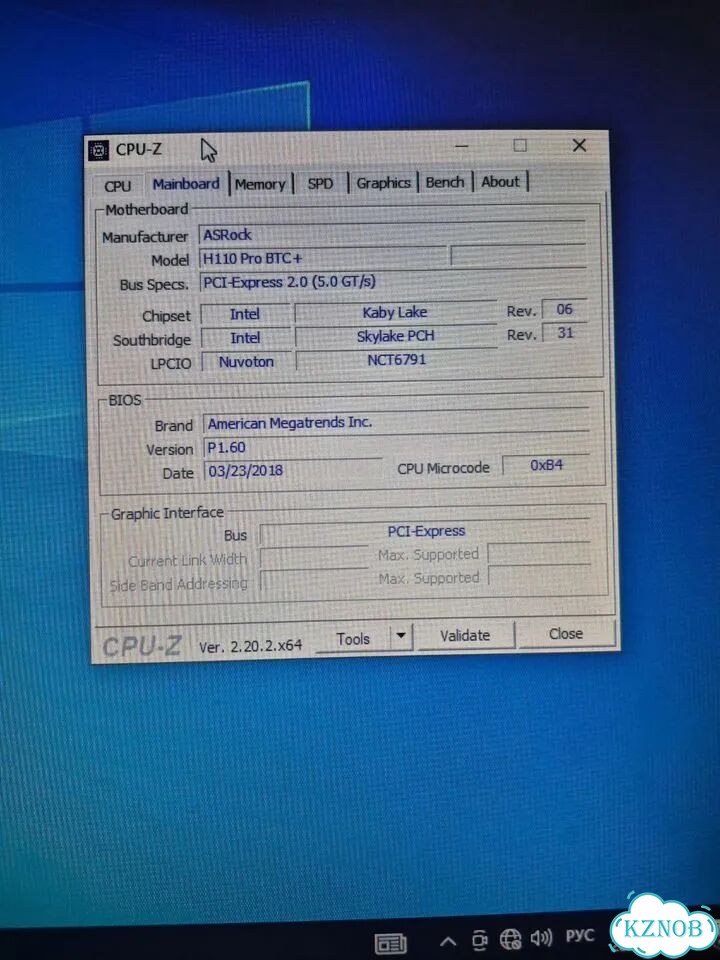Image resolution: width=720 pixels, height=960 pixels.
Task: Open the volume speaker tray icon
Action: pos(541,937)
